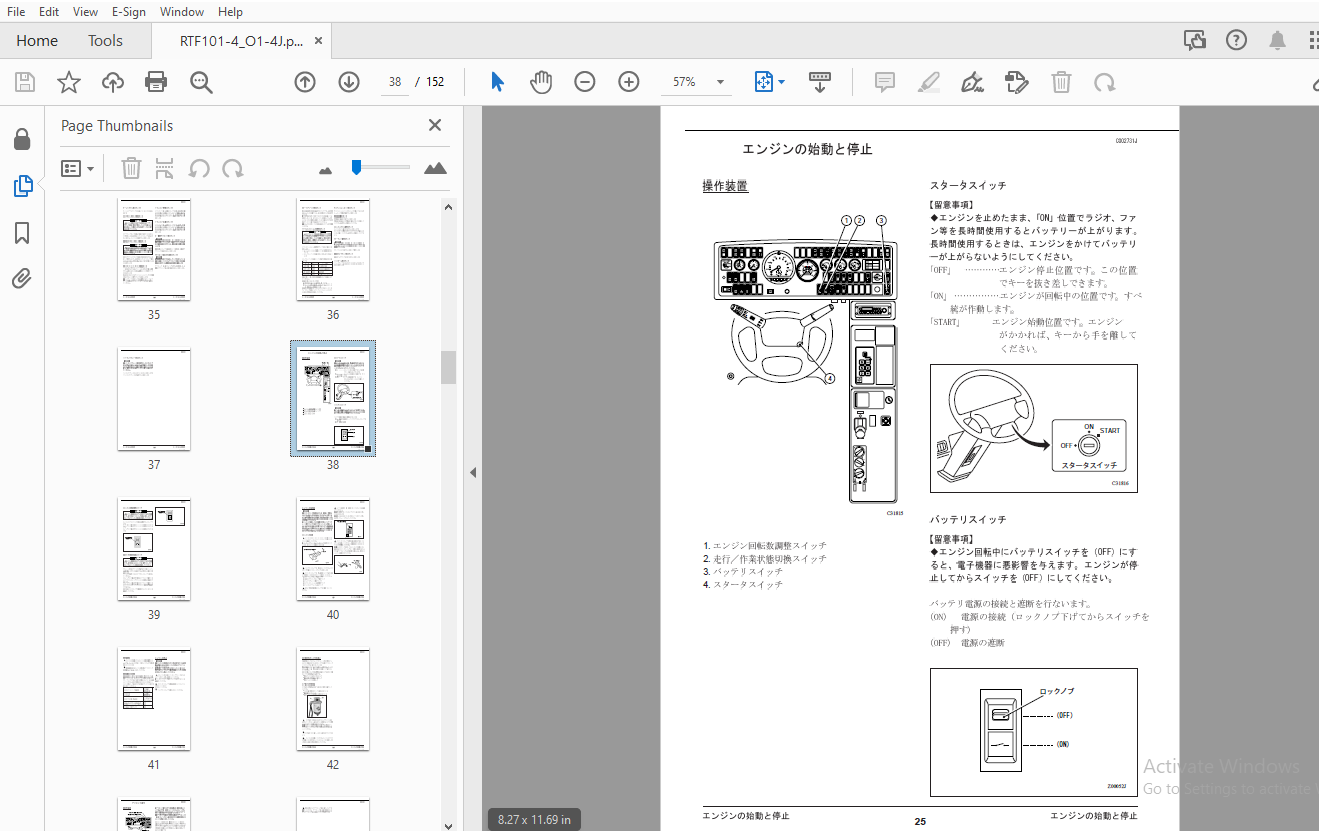Go to the next page with the down arrow

[348, 82]
